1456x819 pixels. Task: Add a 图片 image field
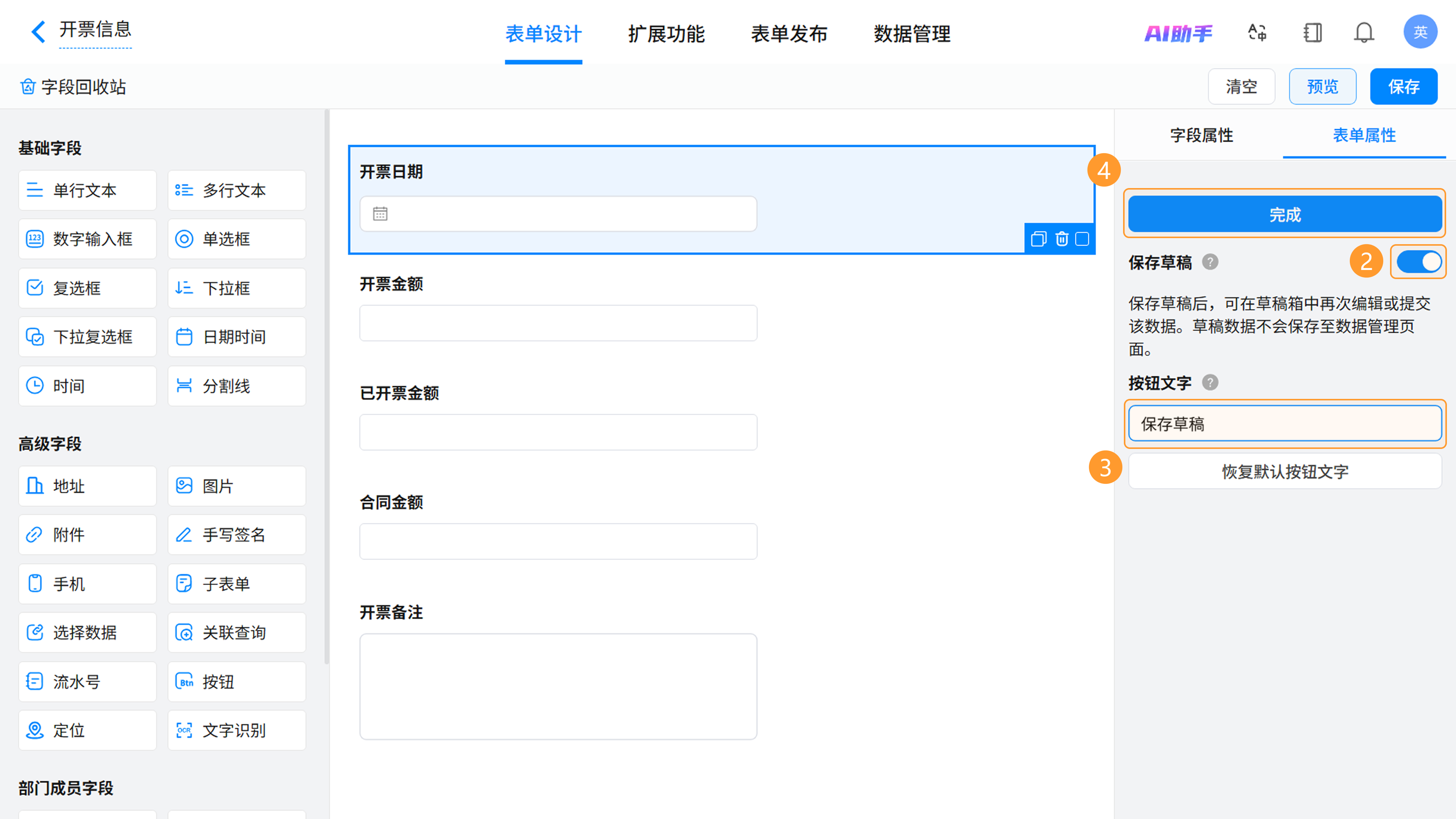[236, 486]
